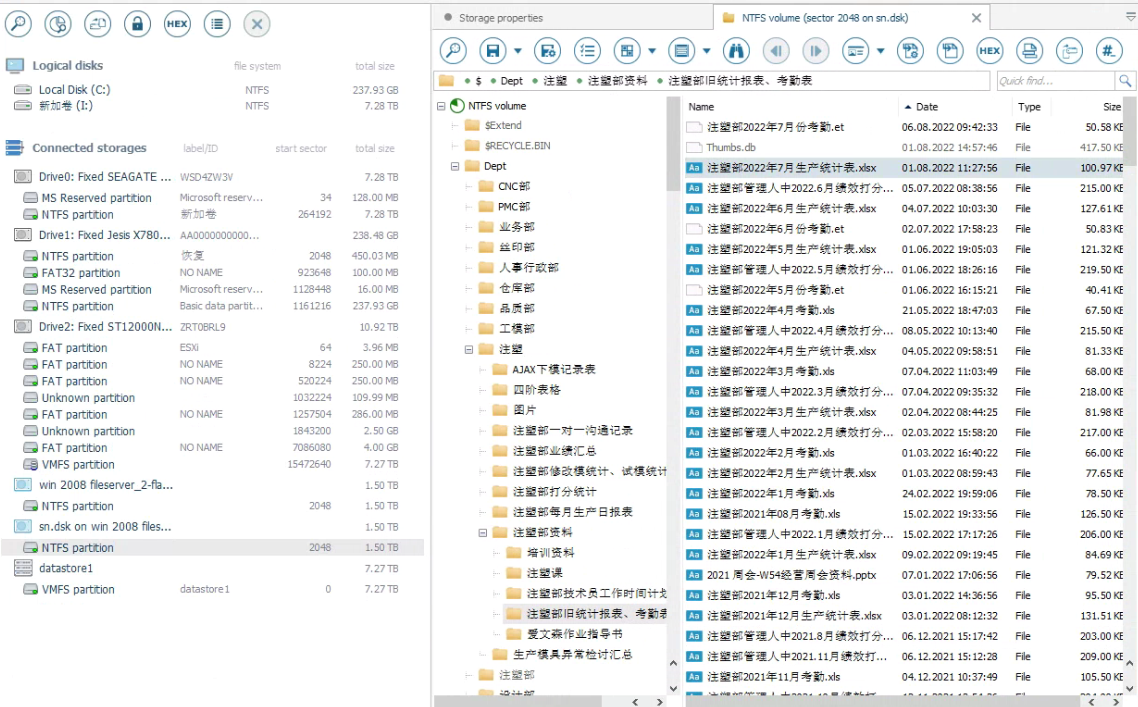Click the preview panel icon in toolbar
1138x707 pixels.
(856, 51)
